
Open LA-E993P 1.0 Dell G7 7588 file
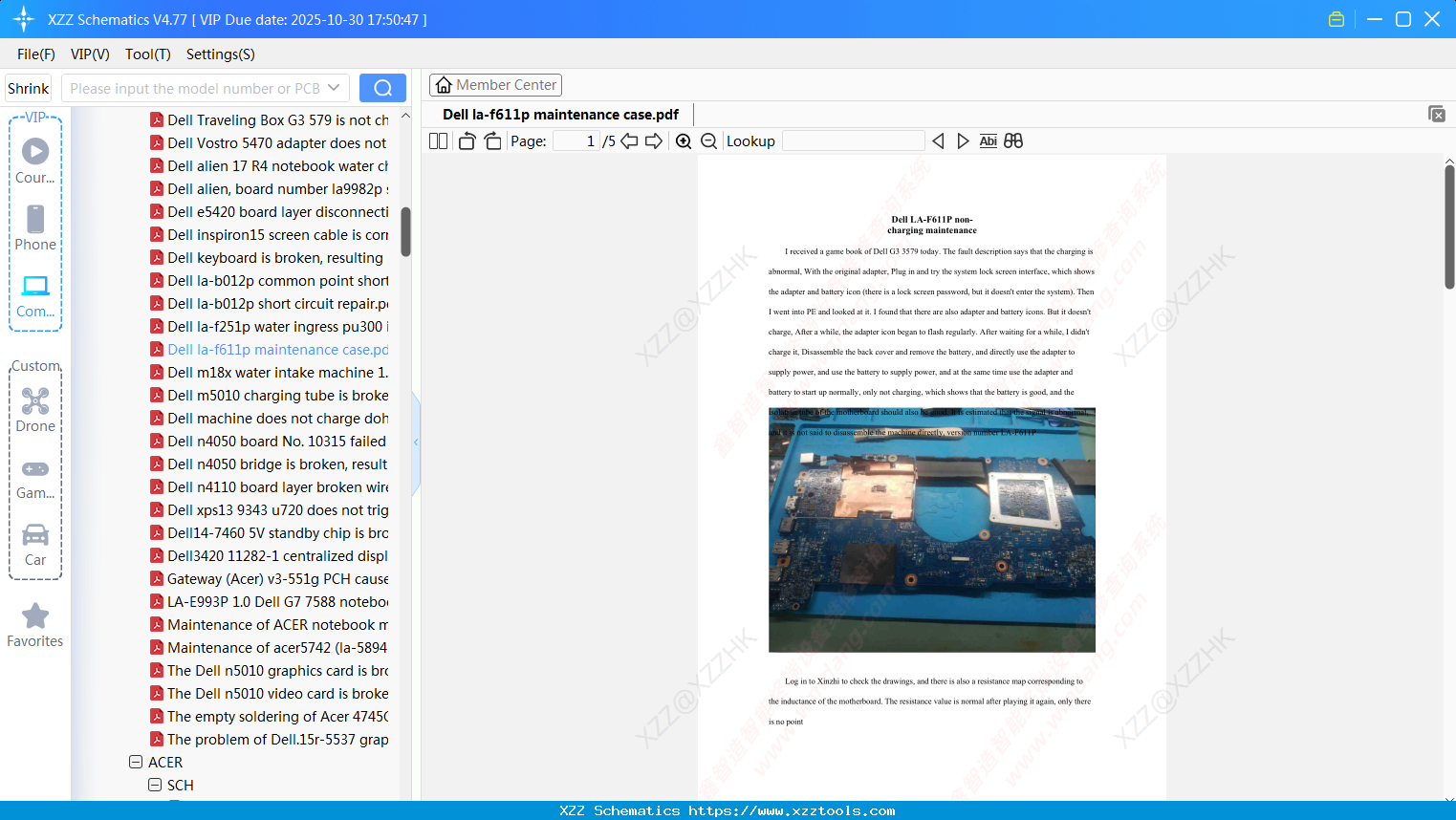(x=270, y=602)
